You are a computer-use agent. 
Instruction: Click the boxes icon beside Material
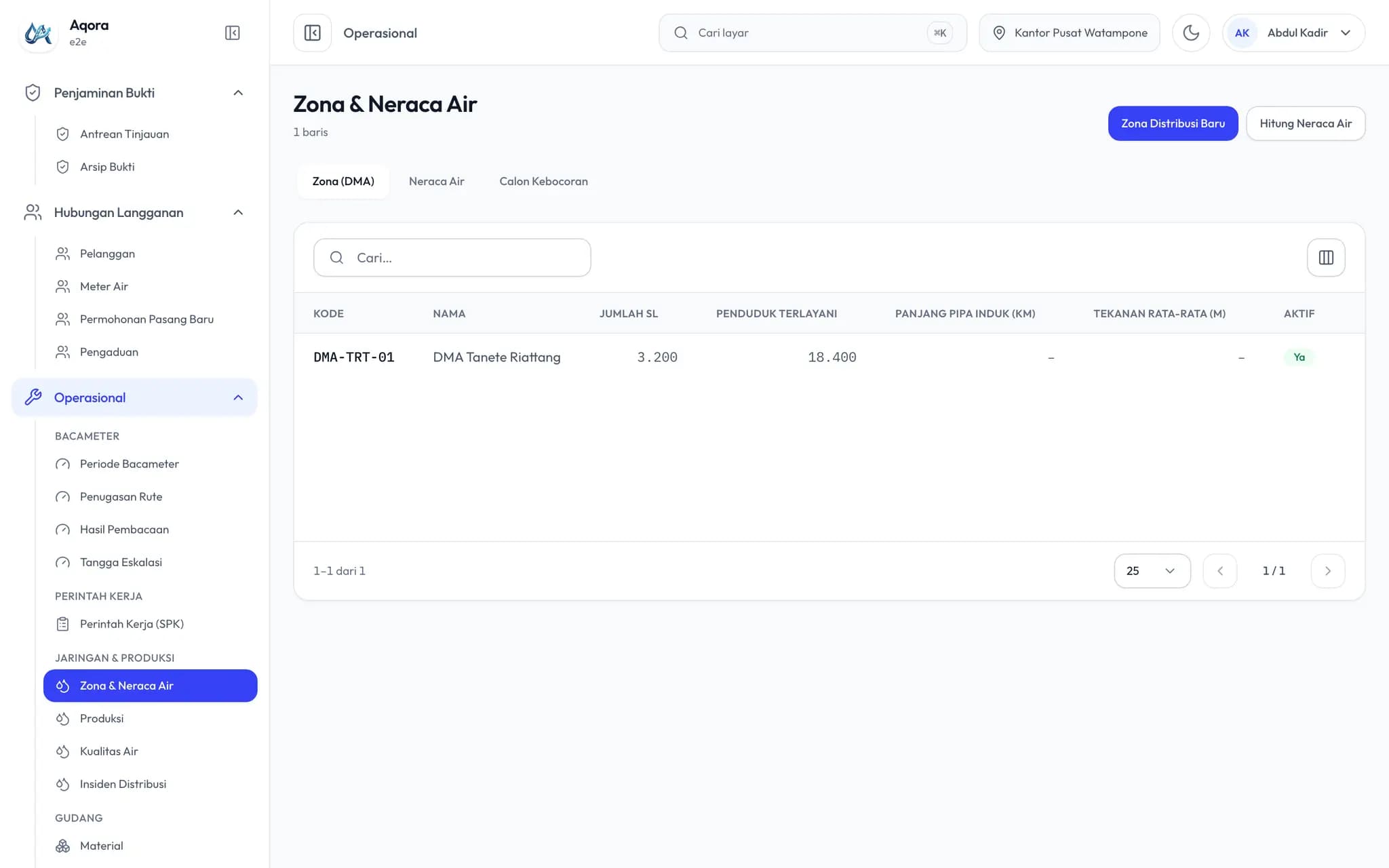(x=62, y=846)
